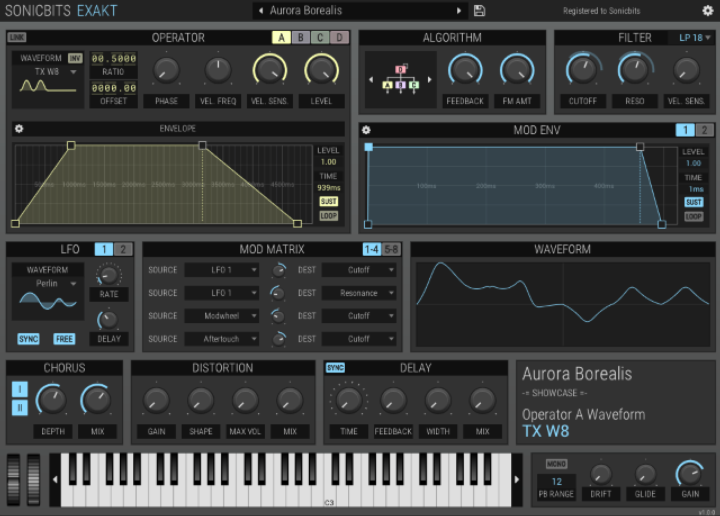
Task: Enable Chorus mode I button
Action: click(x=20, y=389)
